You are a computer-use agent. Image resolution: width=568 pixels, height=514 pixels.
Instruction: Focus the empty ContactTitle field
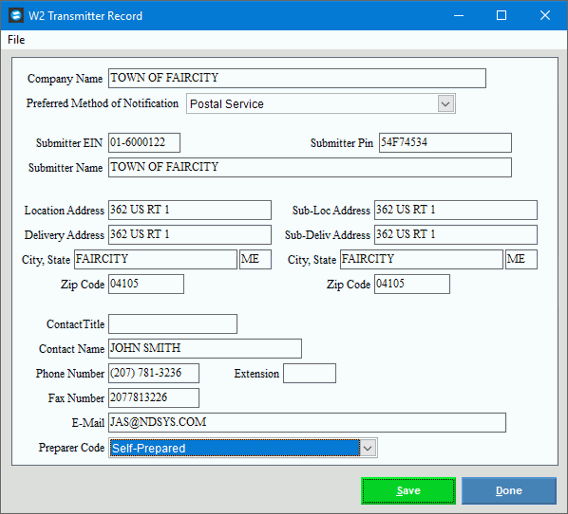click(173, 324)
